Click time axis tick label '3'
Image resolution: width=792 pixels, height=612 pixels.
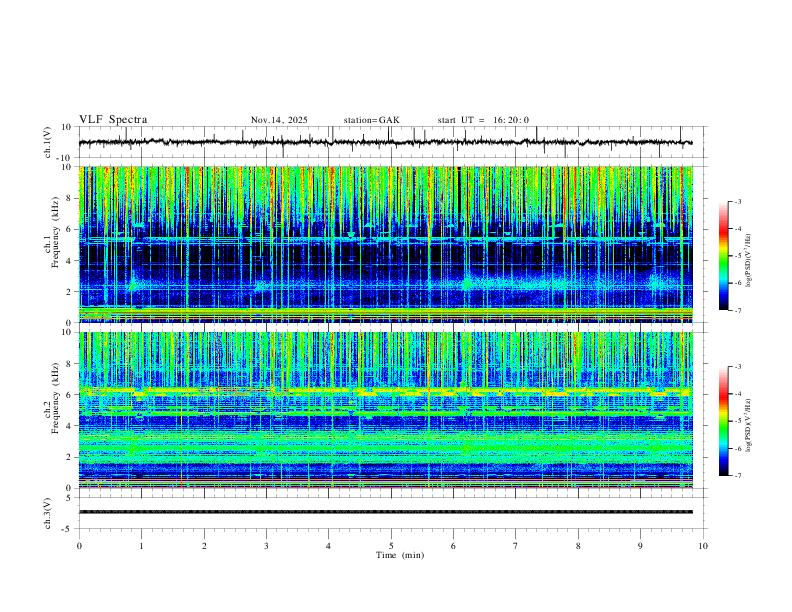click(266, 546)
